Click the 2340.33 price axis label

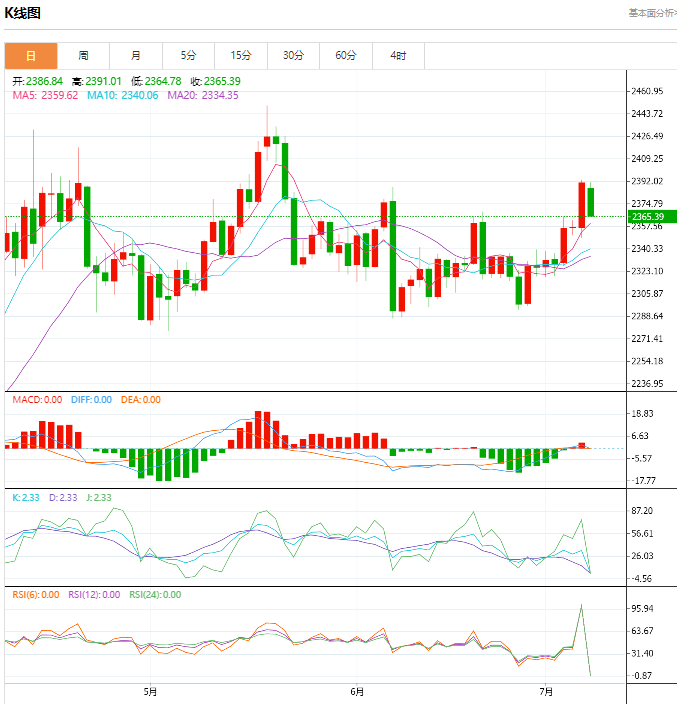(x=647, y=249)
